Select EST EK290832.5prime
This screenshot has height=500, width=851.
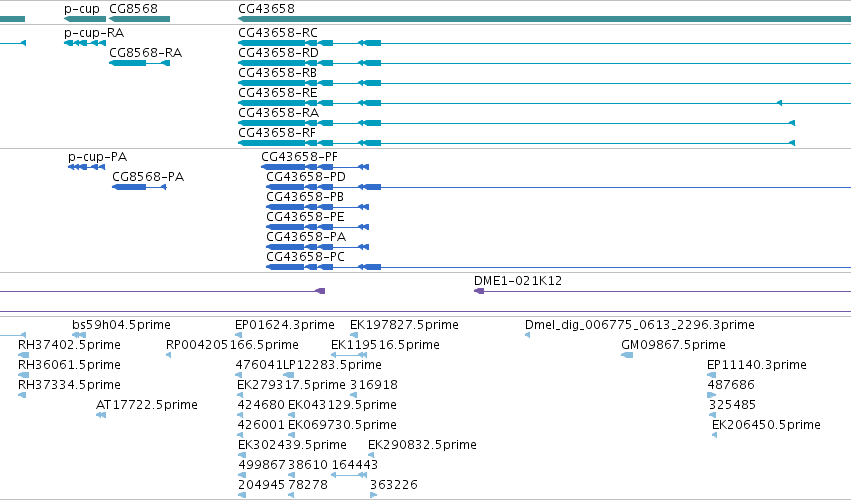371,455
